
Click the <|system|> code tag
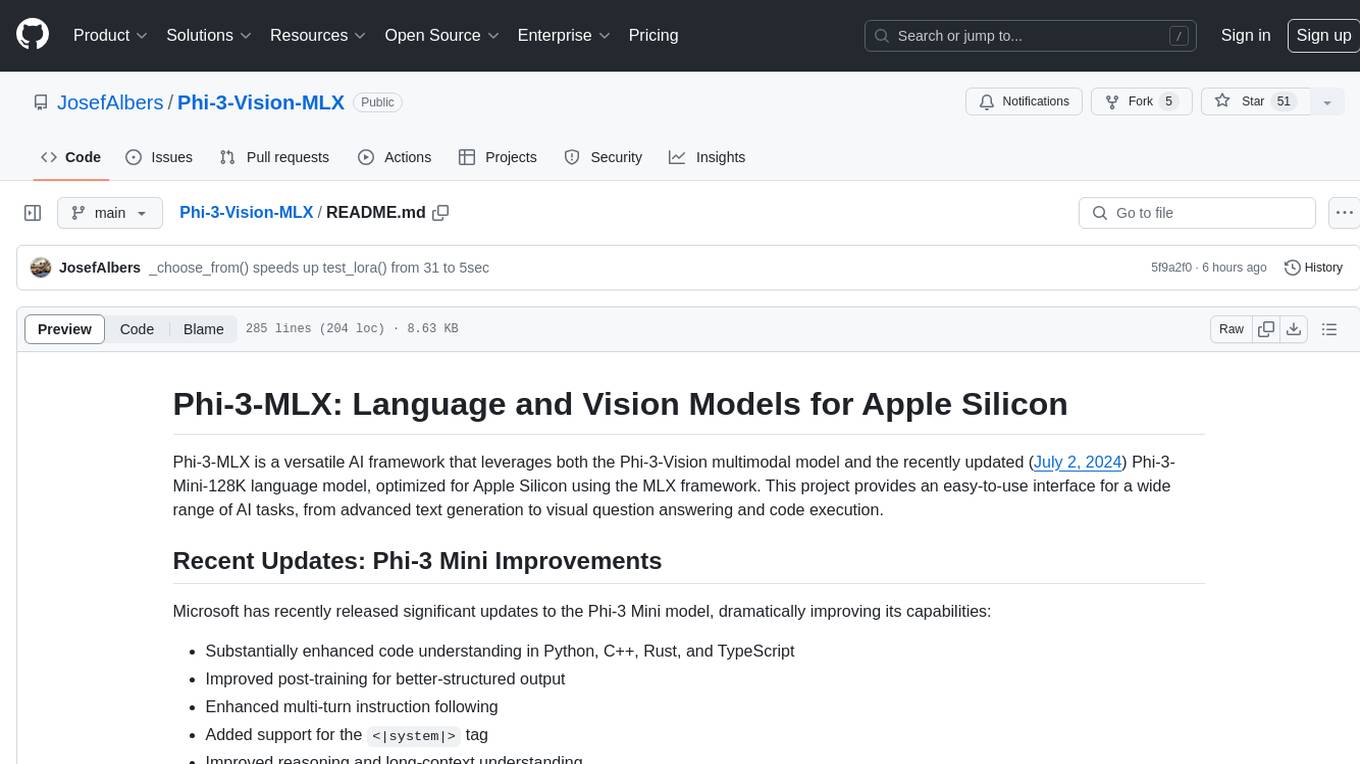click(x=414, y=736)
